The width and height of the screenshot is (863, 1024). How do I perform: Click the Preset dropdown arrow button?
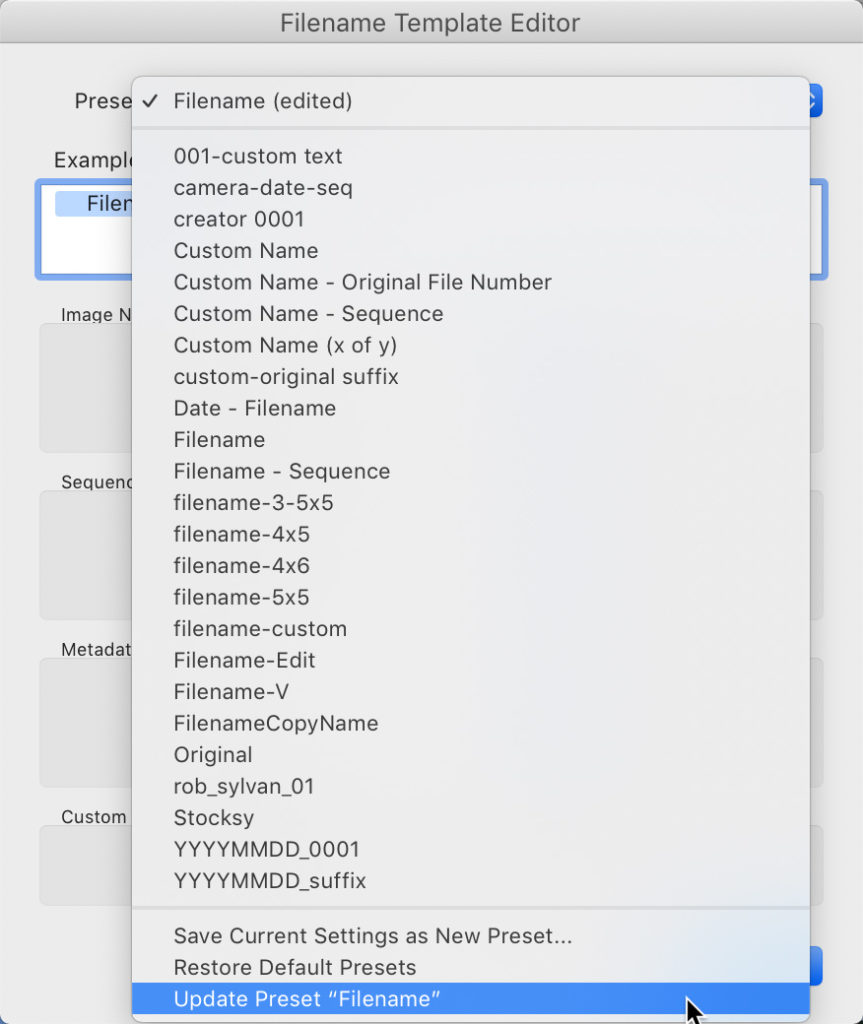[x=814, y=101]
